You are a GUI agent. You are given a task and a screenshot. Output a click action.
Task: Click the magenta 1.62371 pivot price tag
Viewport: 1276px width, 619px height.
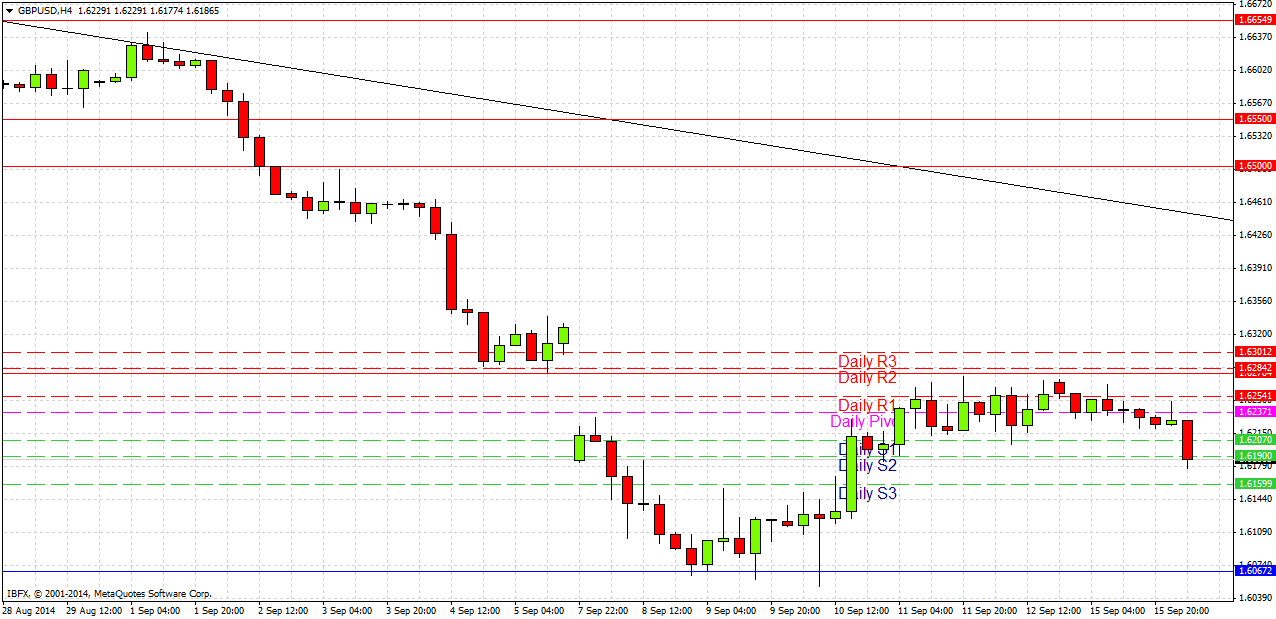point(1250,412)
